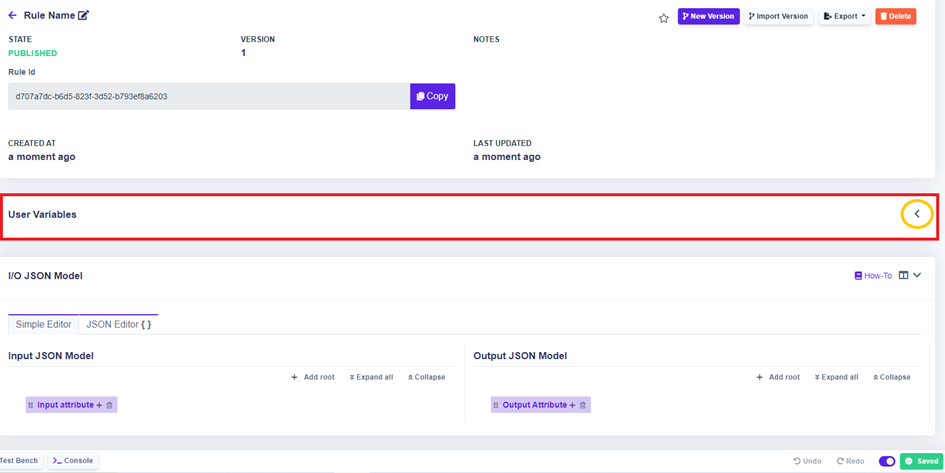Expand the User Variables section
Image resolution: width=945 pixels, height=473 pixels.
(x=917, y=214)
